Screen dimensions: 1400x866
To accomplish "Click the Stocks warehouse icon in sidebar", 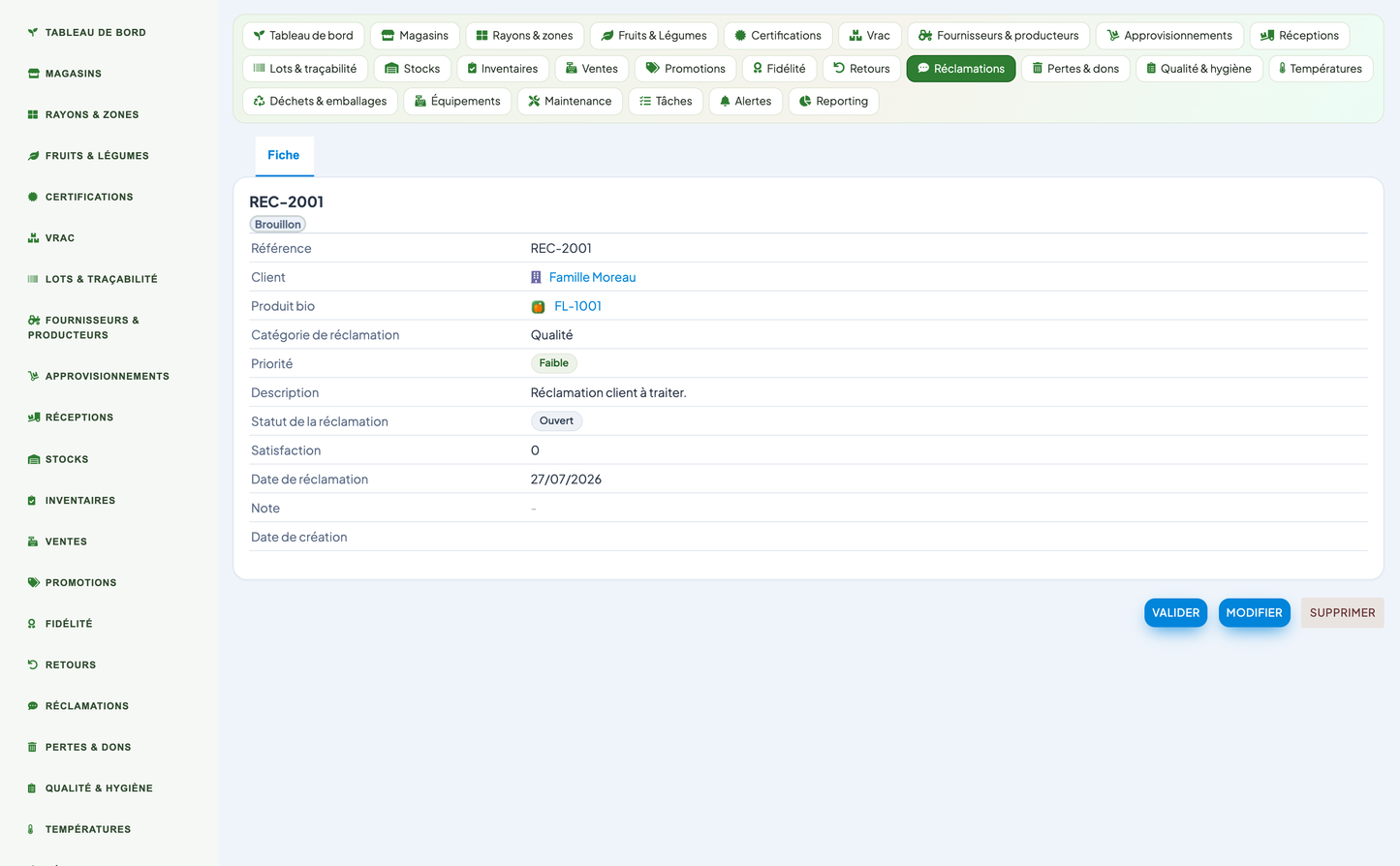I will pos(34,459).
